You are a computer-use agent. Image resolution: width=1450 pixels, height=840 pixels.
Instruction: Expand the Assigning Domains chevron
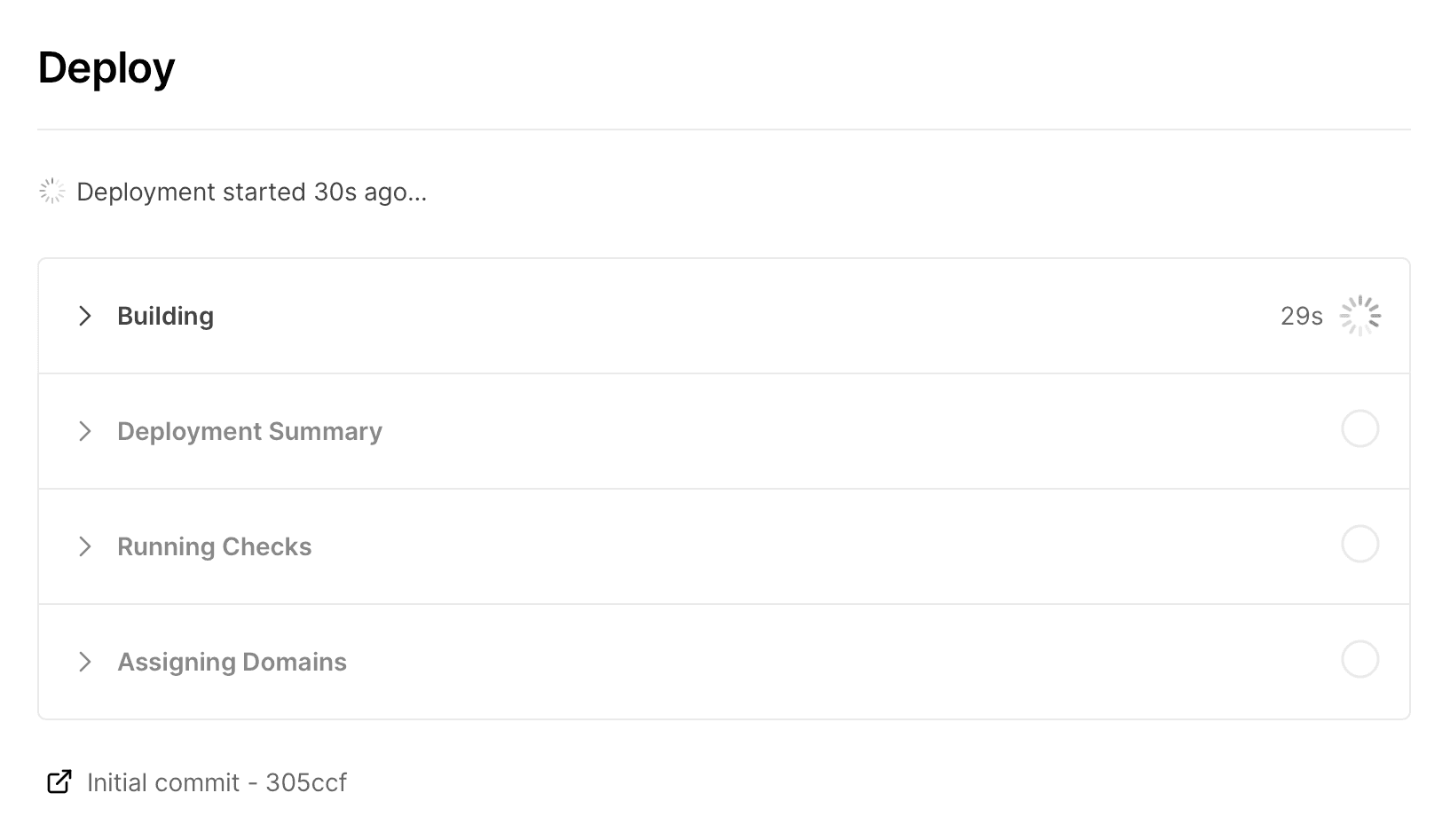pyautogui.click(x=85, y=662)
